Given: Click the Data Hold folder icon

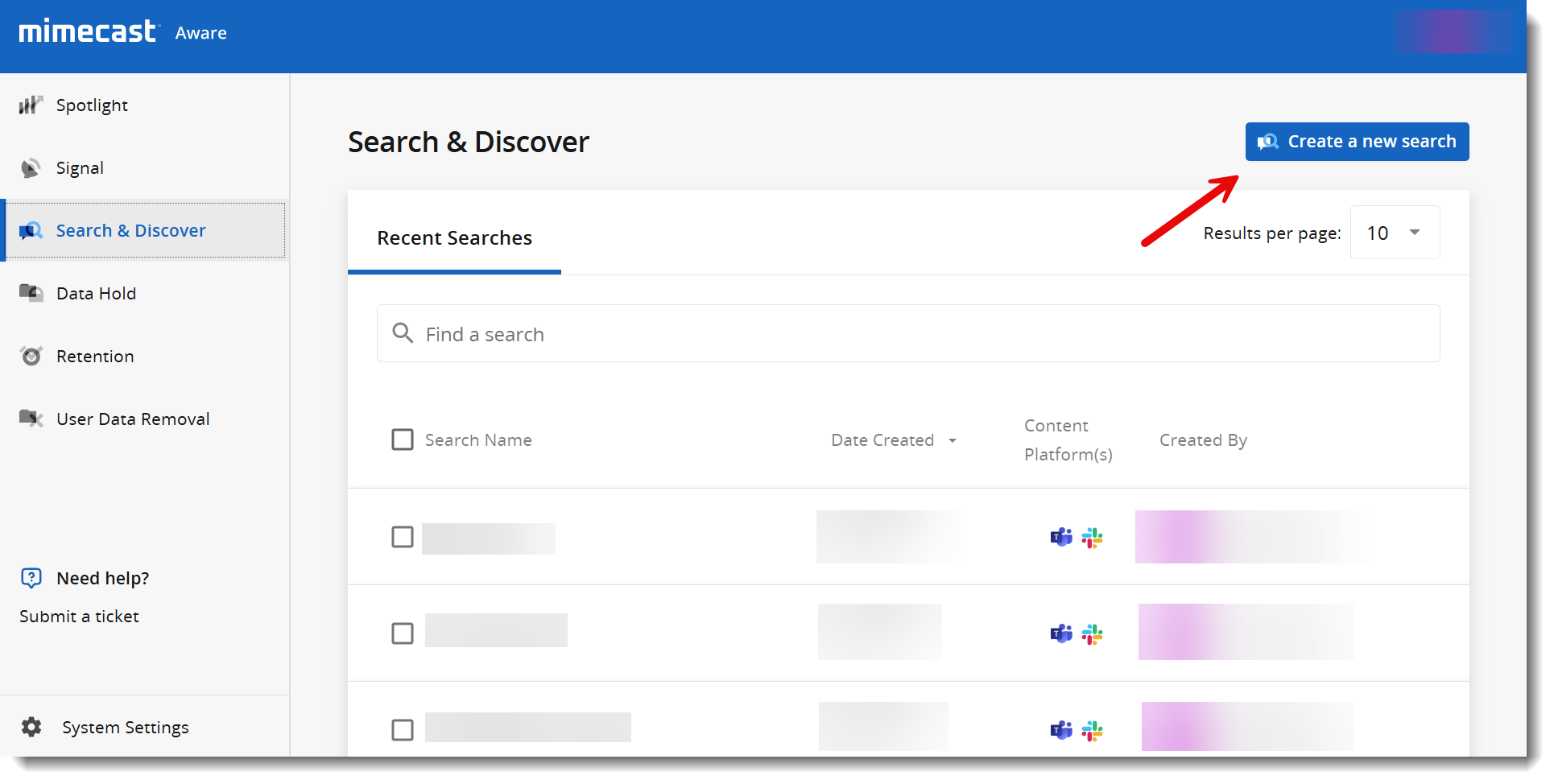Looking at the screenshot, I should click(x=31, y=293).
